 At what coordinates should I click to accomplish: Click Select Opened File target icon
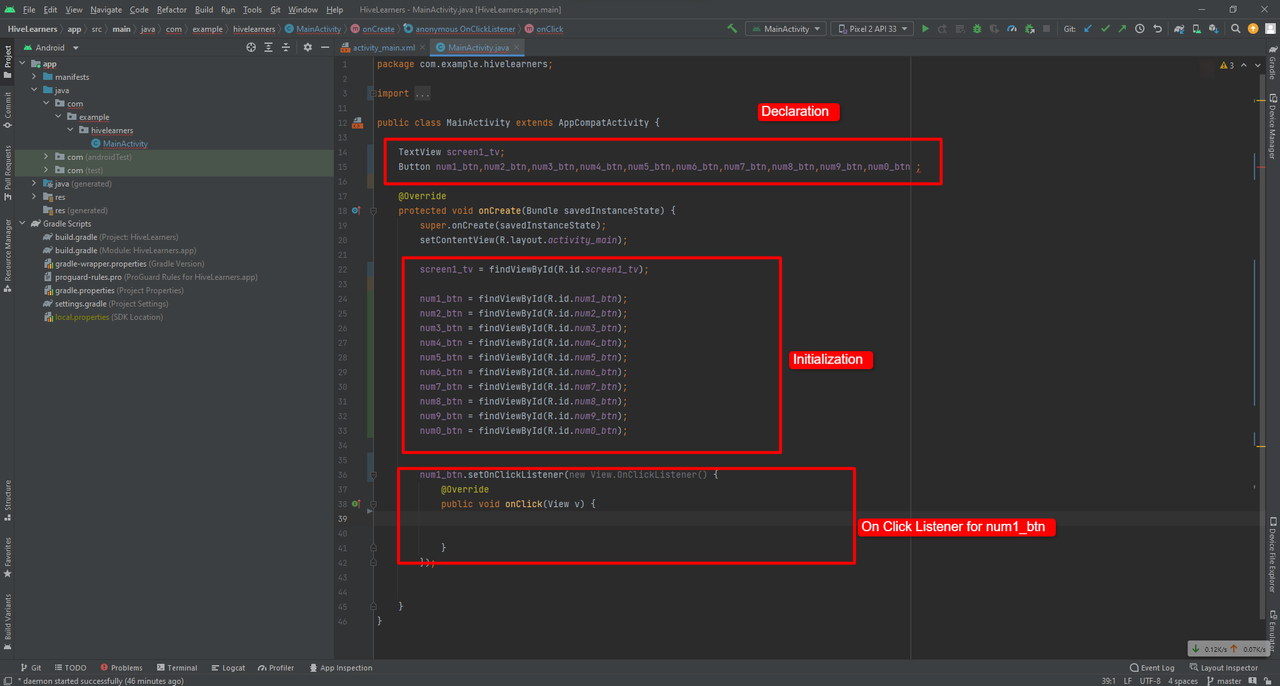251,47
